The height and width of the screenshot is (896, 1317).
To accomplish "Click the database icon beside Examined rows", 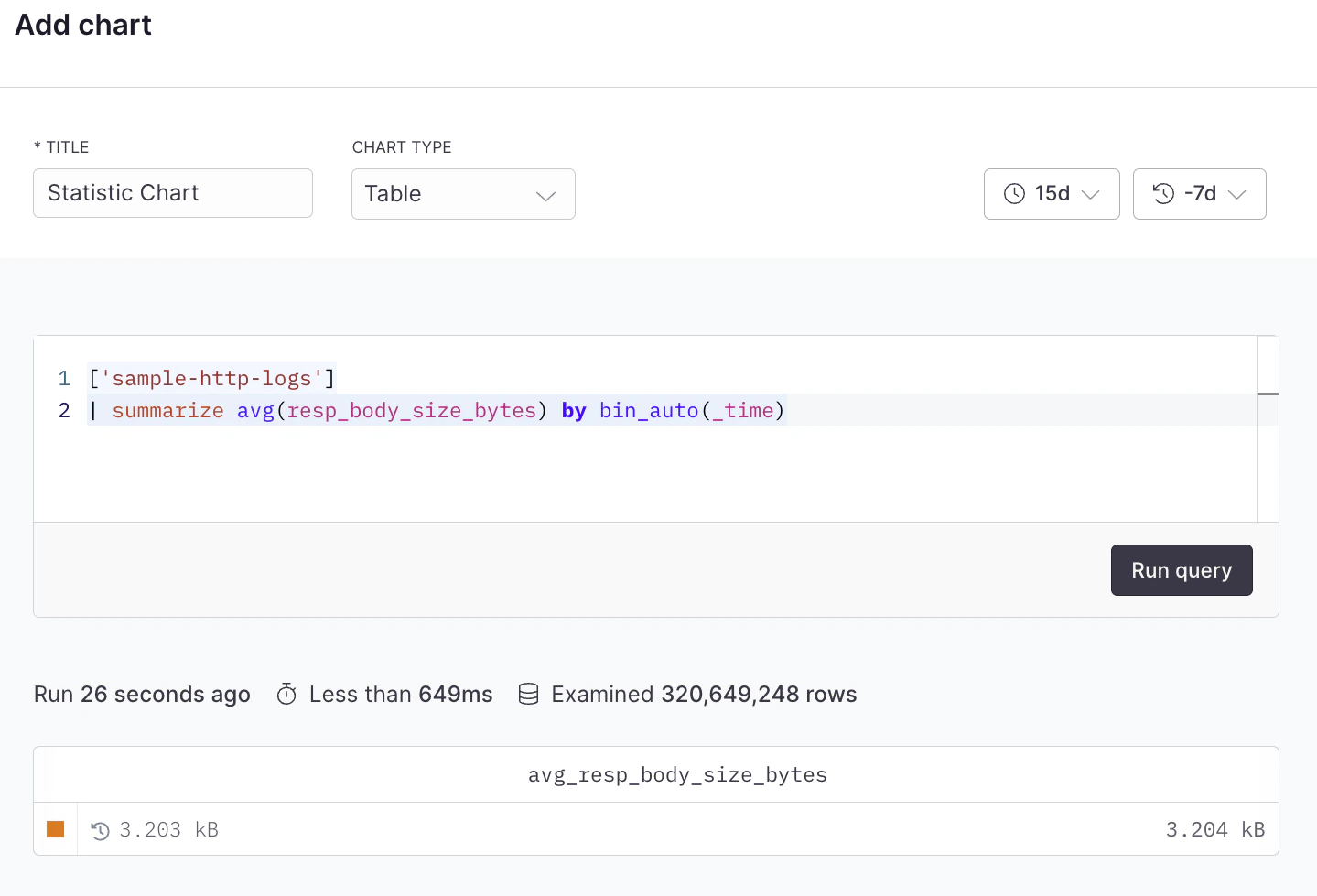I will (x=528, y=694).
